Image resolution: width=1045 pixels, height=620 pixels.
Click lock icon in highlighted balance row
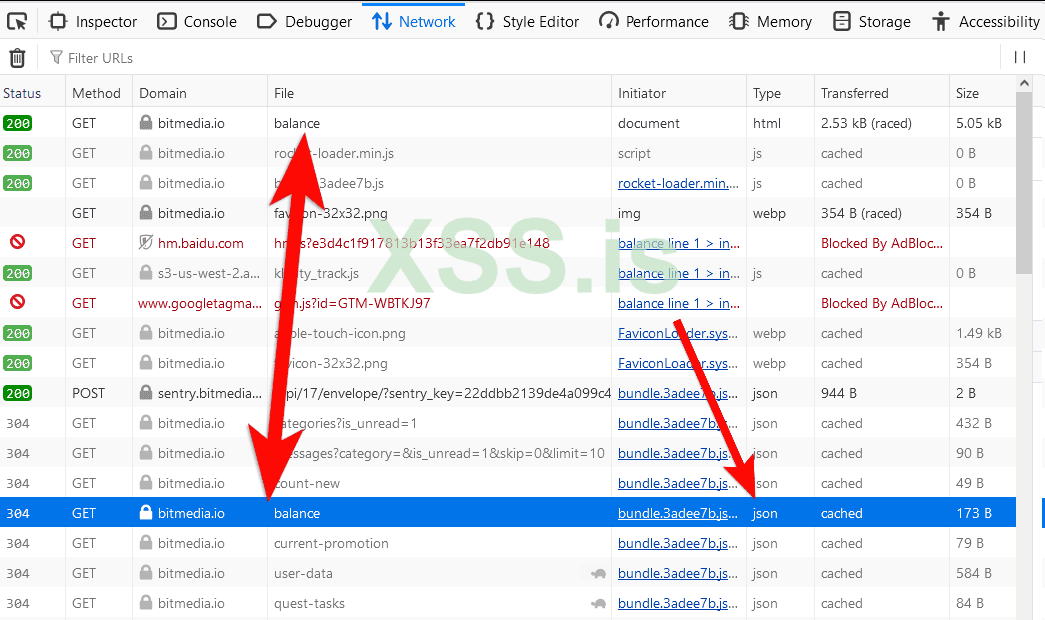coord(146,513)
